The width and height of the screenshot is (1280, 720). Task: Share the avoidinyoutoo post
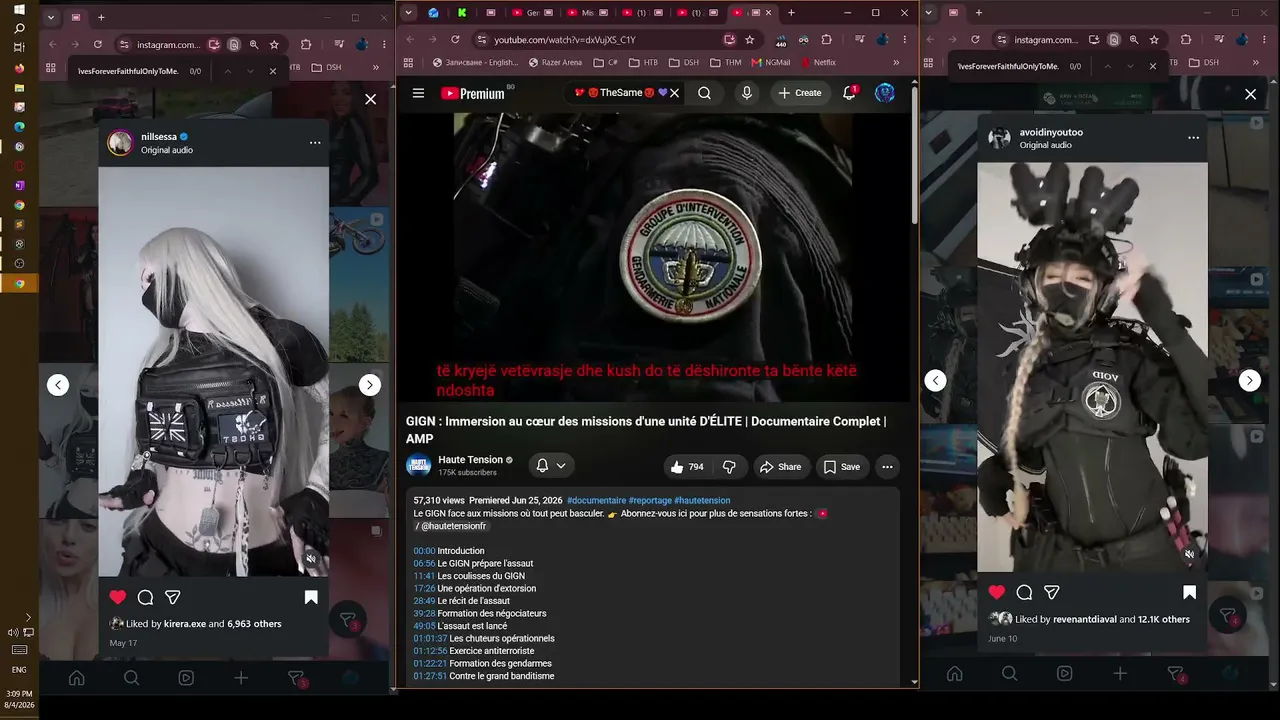click(1051, 592)
